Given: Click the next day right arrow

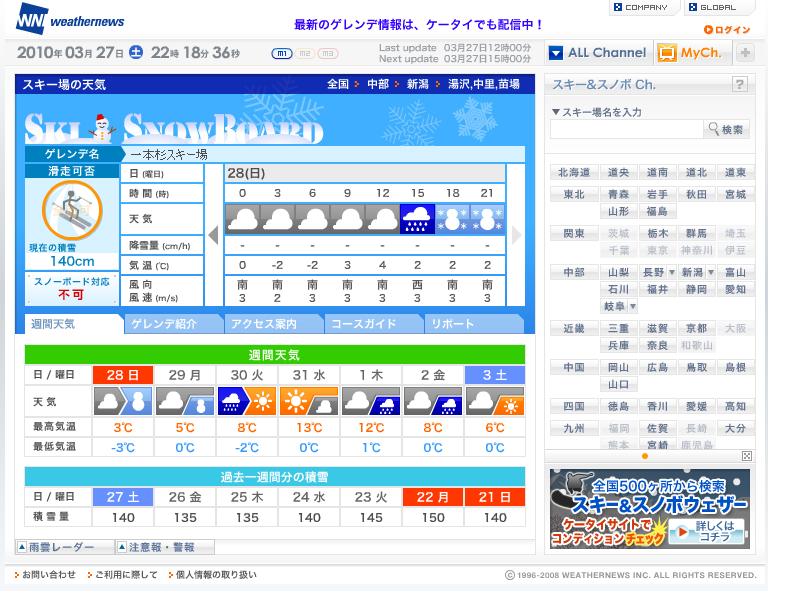Looking at the screenshot, I should point(516,235).
